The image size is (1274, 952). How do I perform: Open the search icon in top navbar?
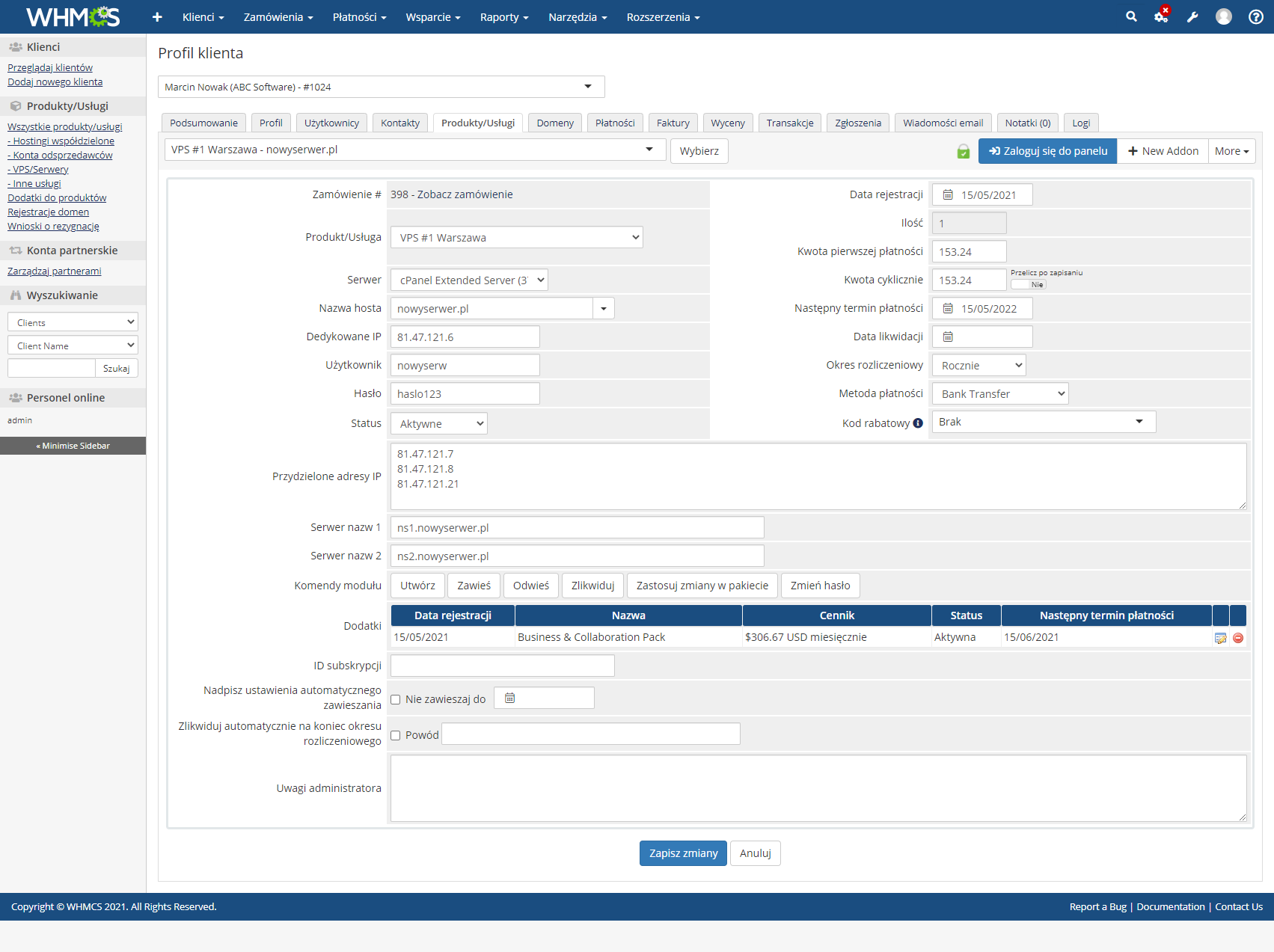(1131, 16)
